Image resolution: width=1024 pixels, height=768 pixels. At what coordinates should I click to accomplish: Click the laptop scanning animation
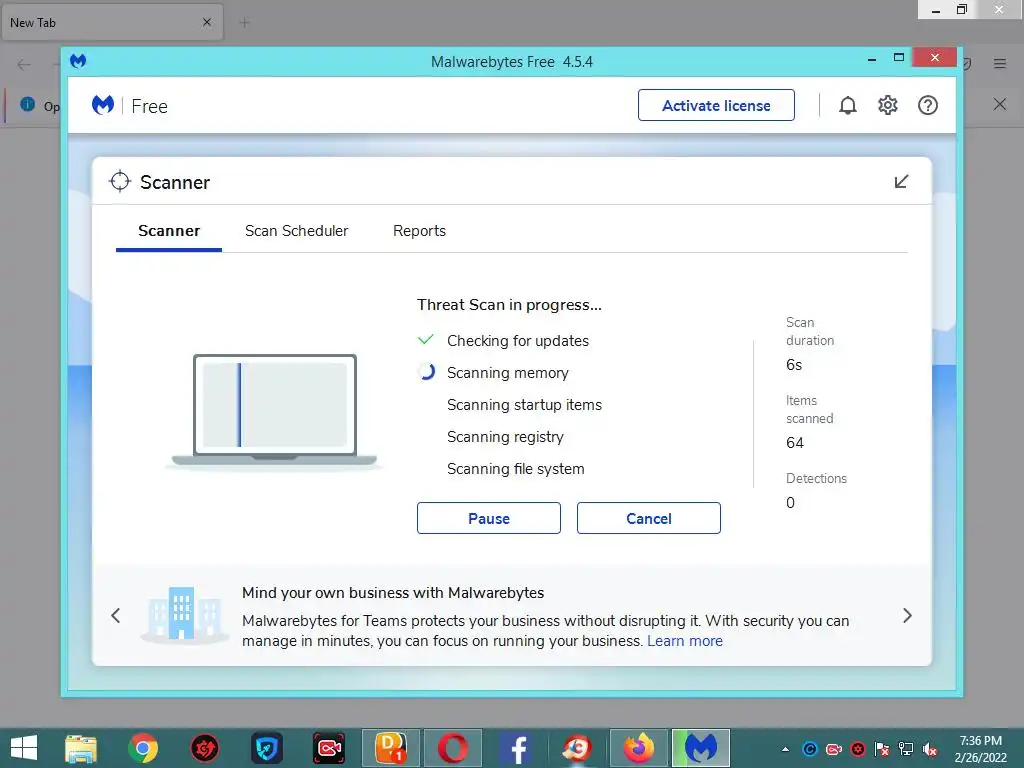click(x=274, y=411)
